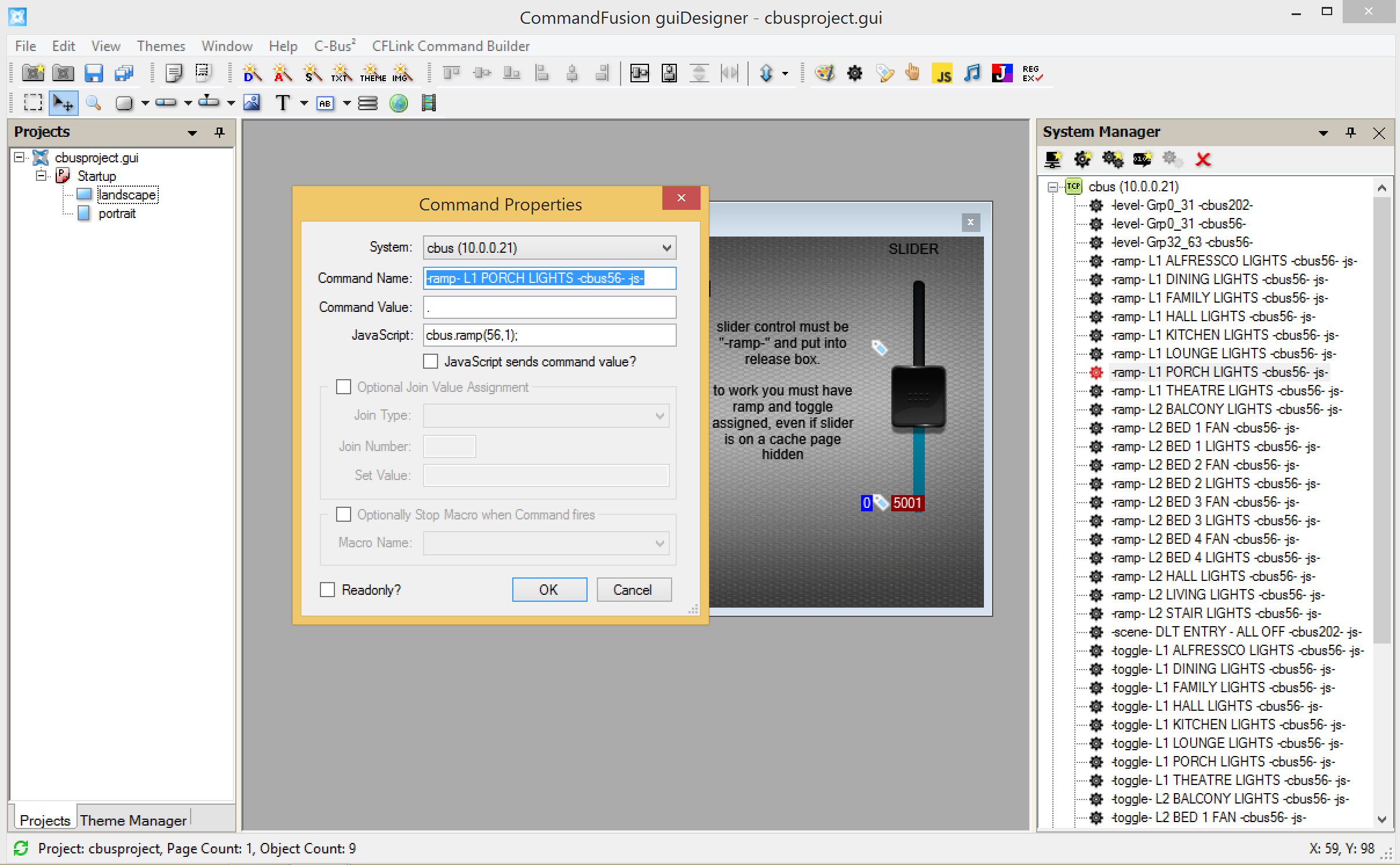
Task: Open the System dropdown cbus (10.0.0.21)
Action: [x=549, y=248]
